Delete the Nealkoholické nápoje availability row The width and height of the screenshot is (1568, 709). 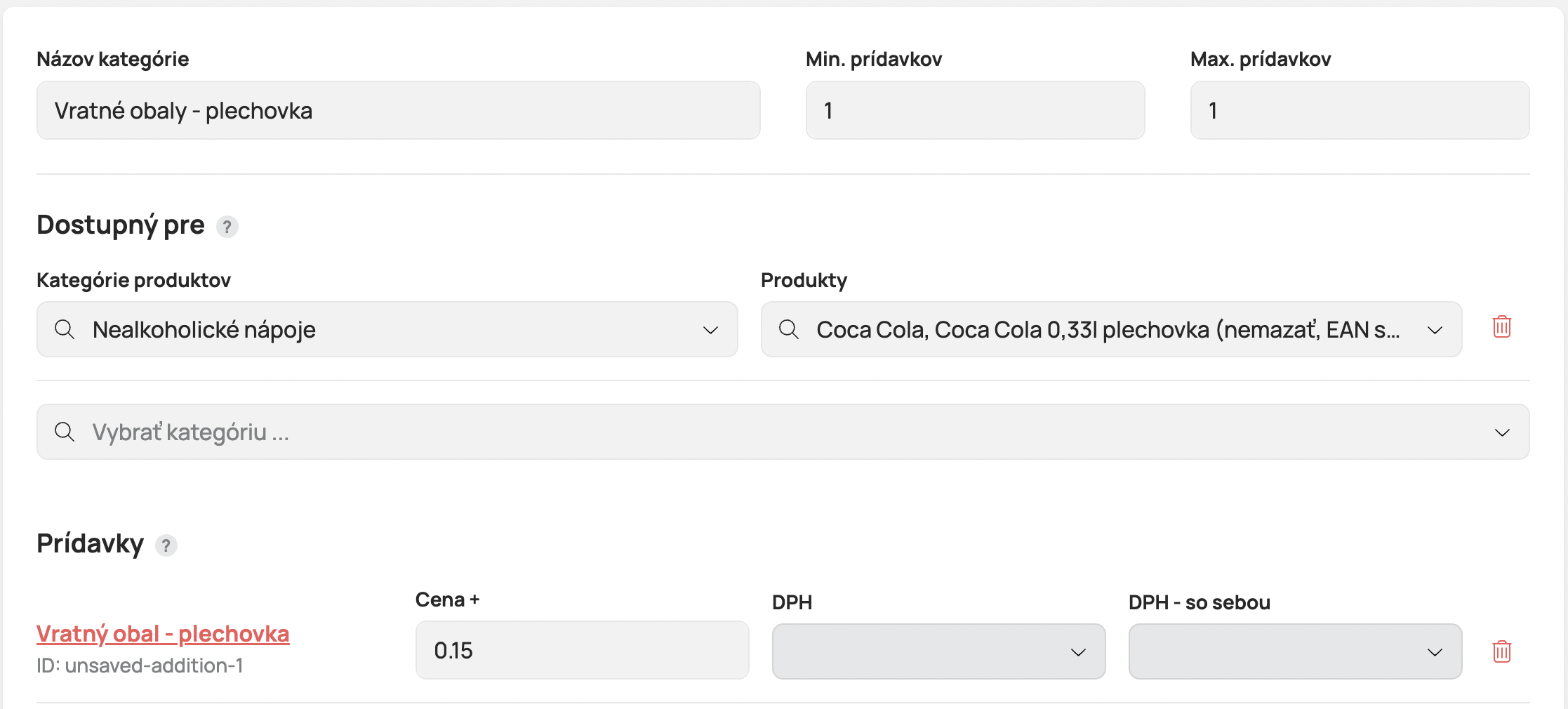pos(1501,326)
